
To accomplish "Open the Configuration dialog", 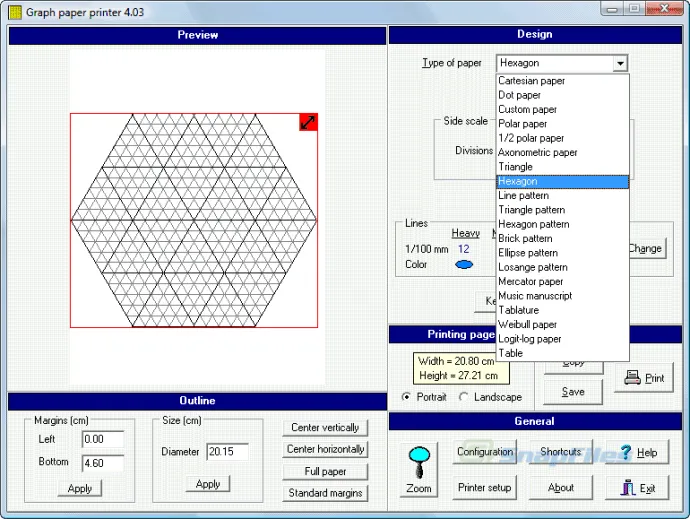I will coord(484,452).
